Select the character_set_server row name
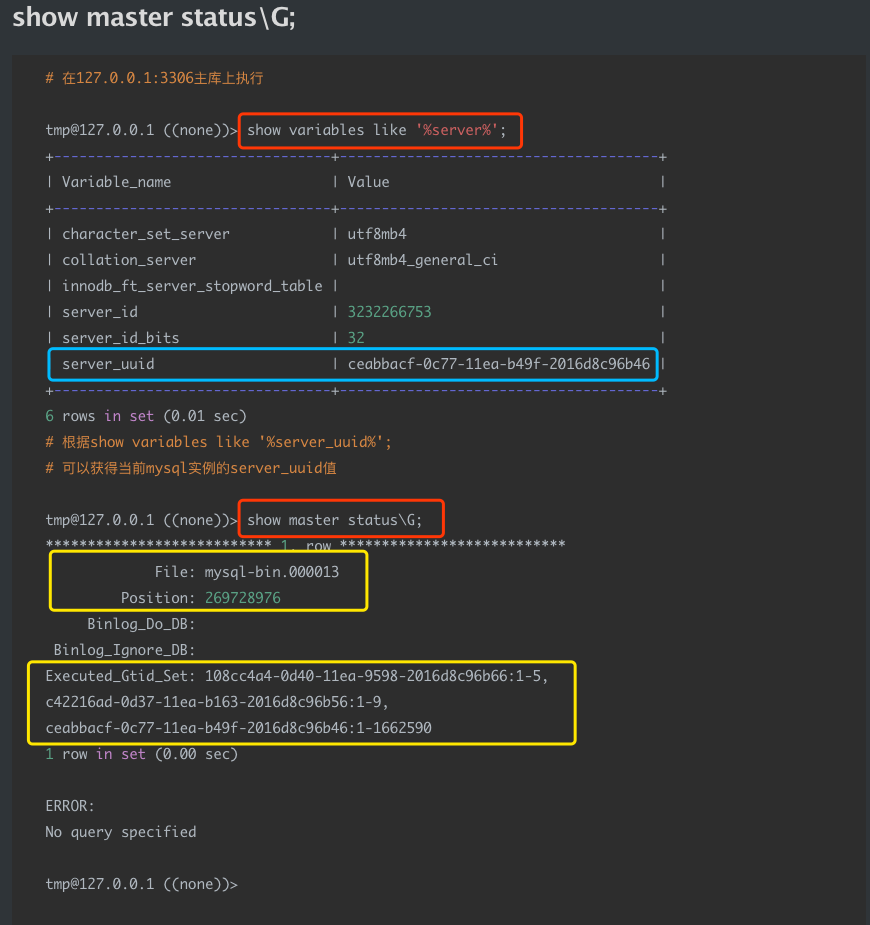 point(145,234)
